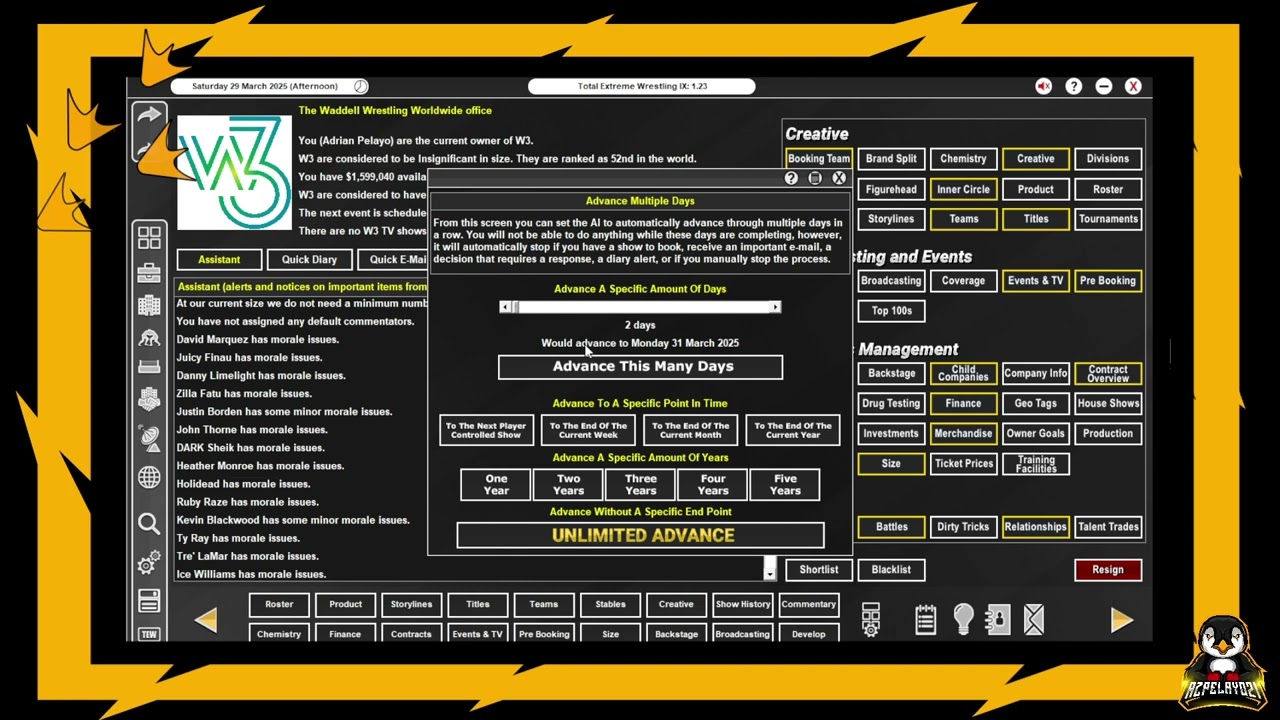
Task: Open the Inner Circle button
Action: pyautogui.click(x=963, y=189)
